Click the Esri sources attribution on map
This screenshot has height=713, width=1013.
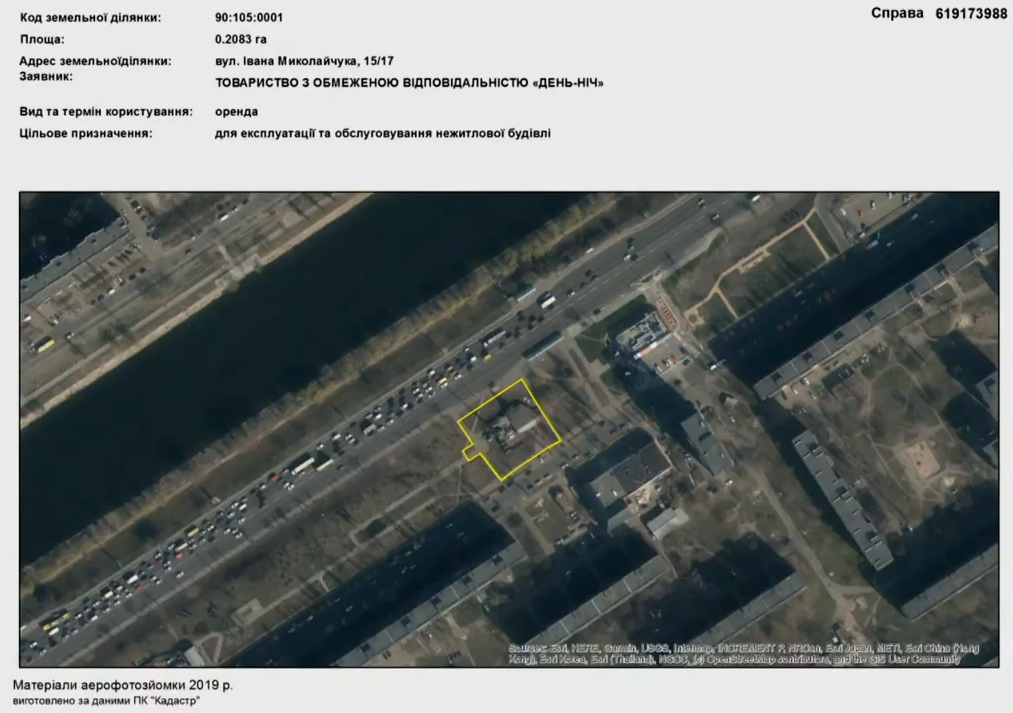tap(742, 654)
